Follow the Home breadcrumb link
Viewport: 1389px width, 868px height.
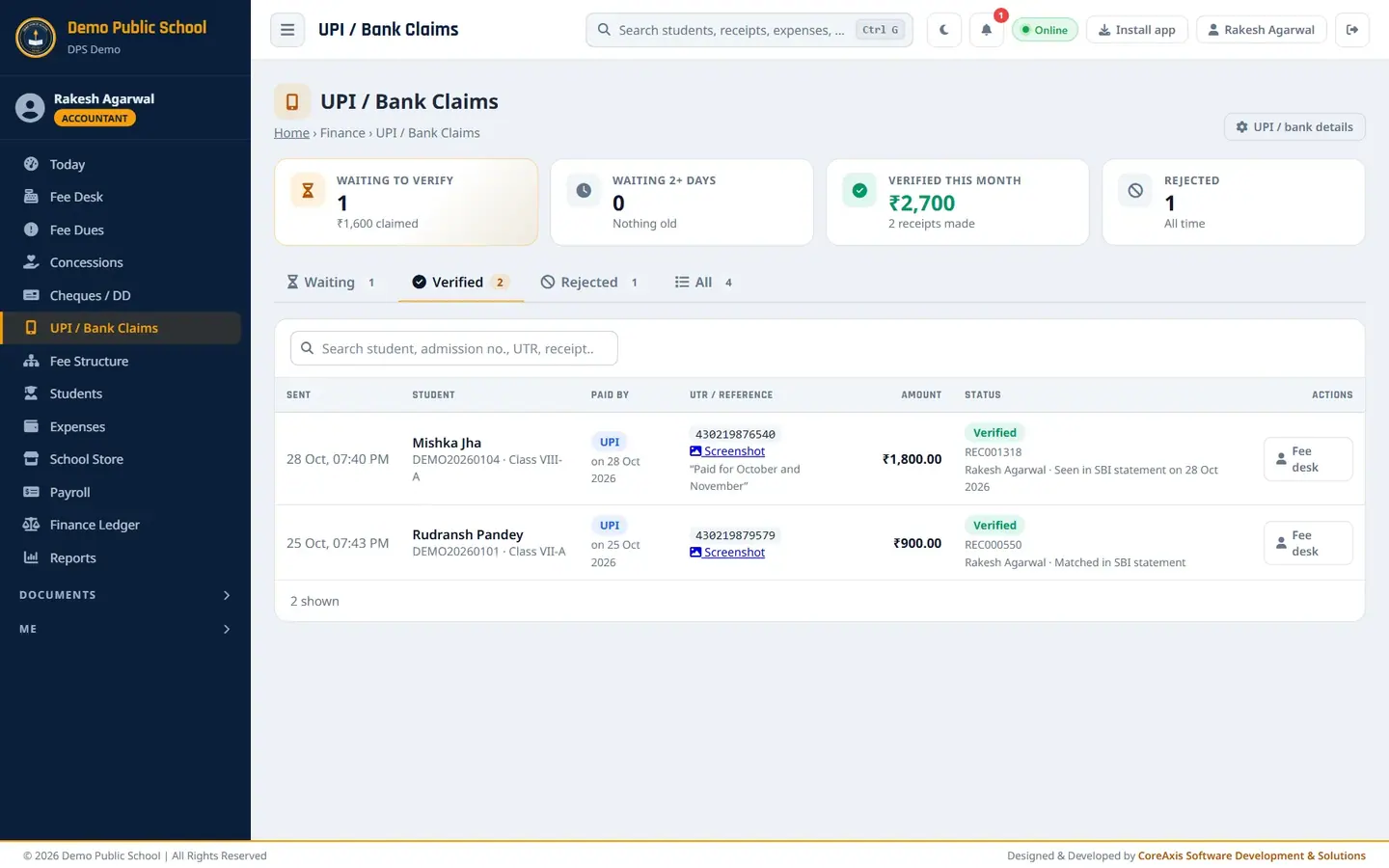pyautogui.click(x=291, y=133)
